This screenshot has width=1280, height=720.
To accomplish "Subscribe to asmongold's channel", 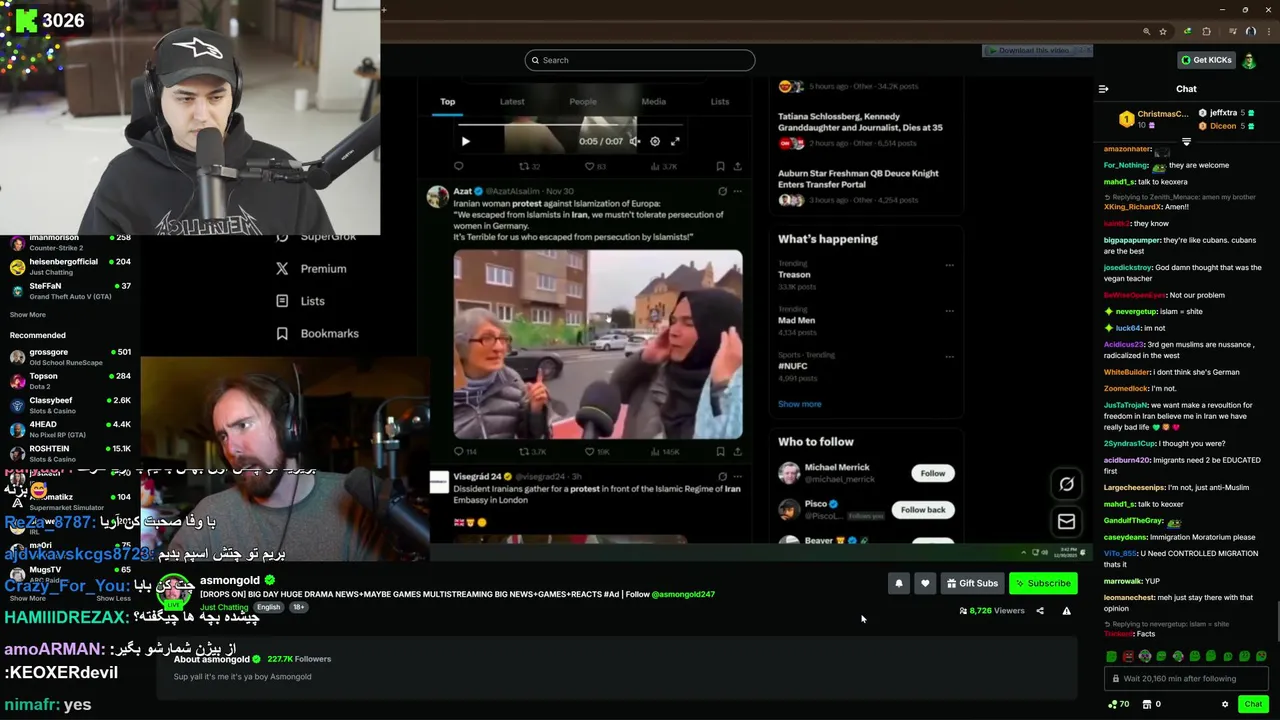I will coord(1043,583).
